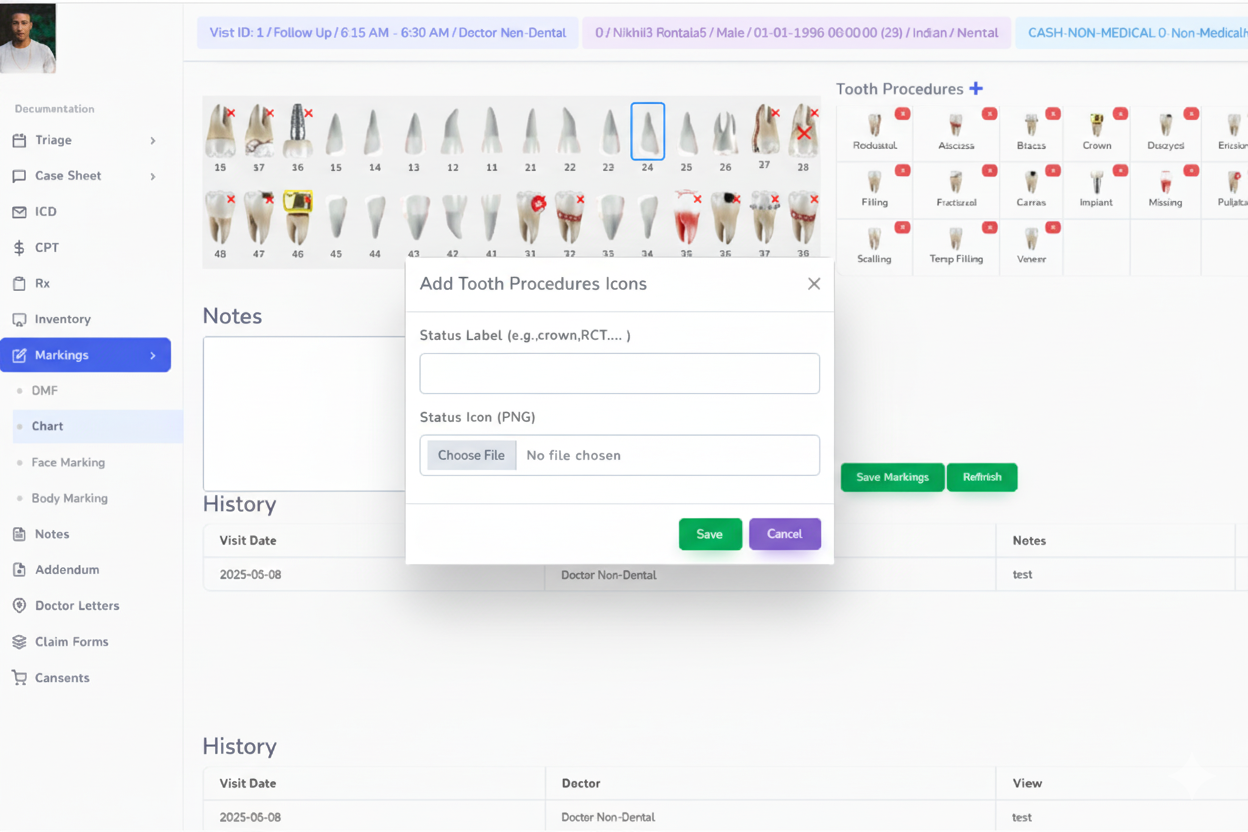Screen dimensions: 1248x832
Task: Select tooth 46 with the gold crown
Action: pyautogui.click(x=297, y=217)
